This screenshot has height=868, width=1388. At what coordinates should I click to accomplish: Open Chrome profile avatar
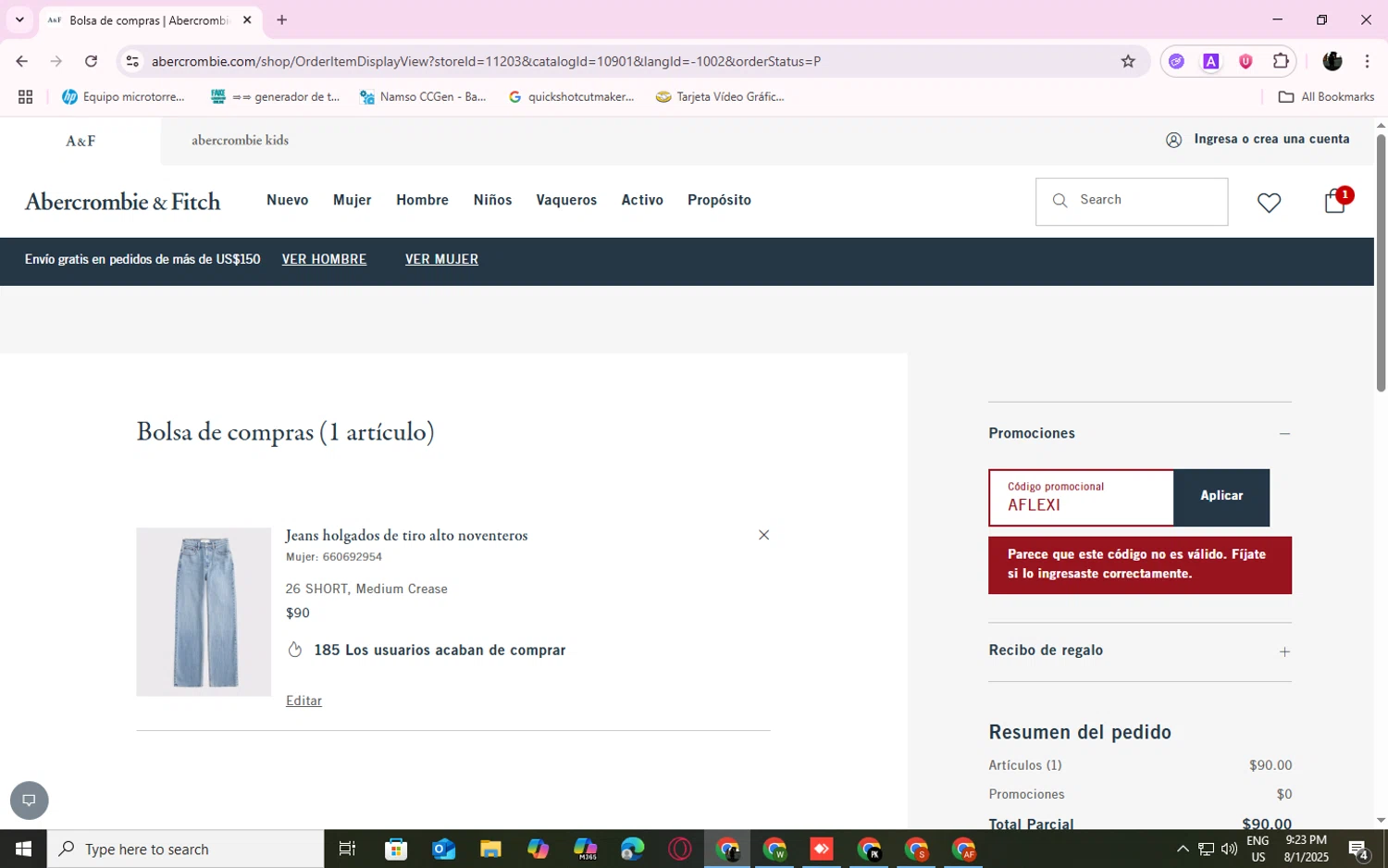1332,61
